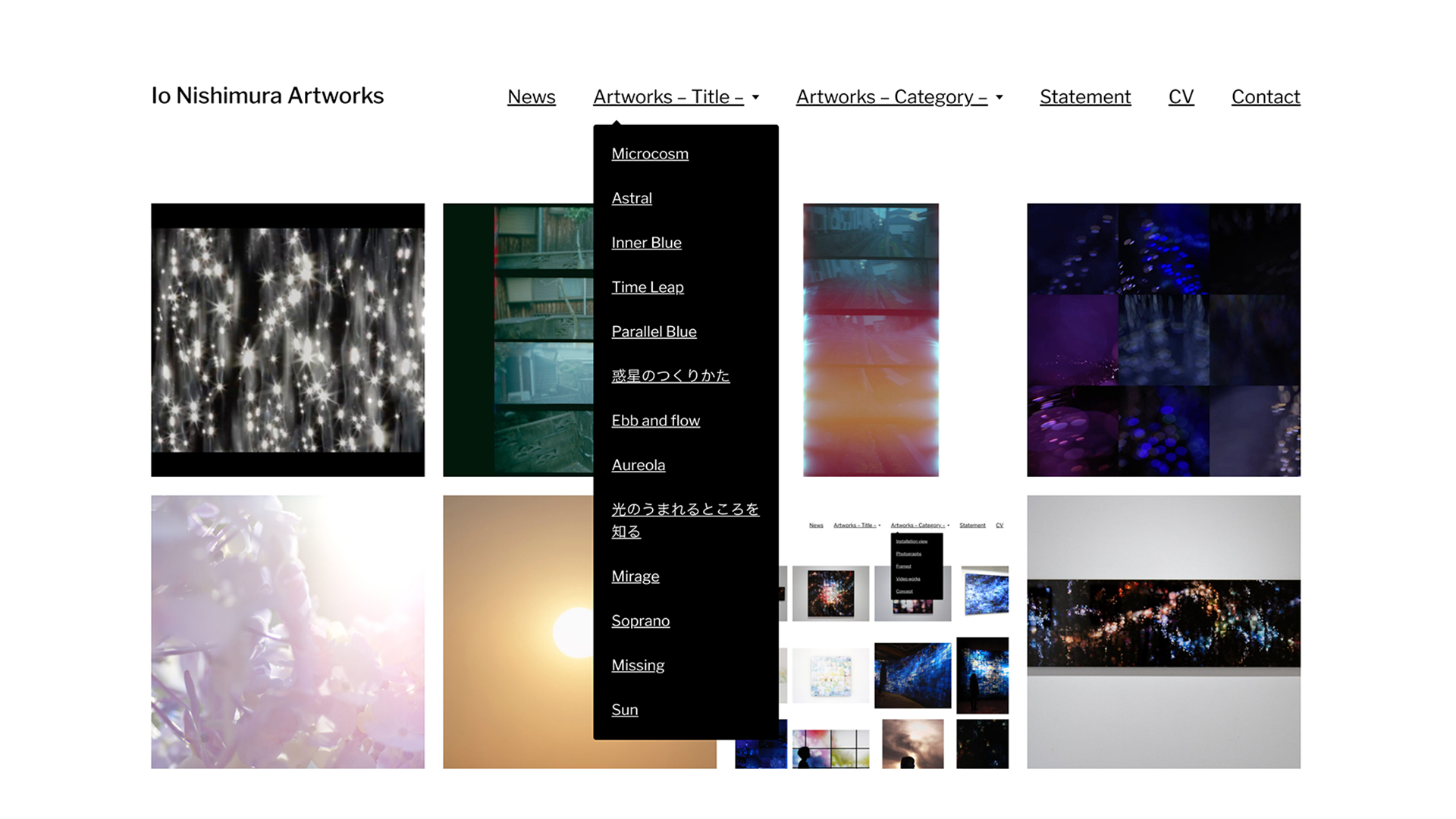Viewport: 1456px width, 819px height.
Task: Open the long dark panorama on gray wall thumbnail
Action: click(1163, 632)
